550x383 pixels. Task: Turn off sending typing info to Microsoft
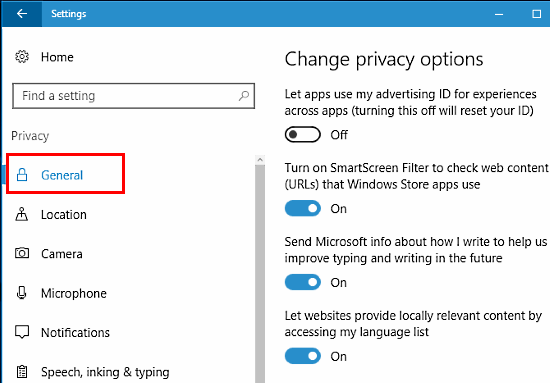tap(303, 282)
